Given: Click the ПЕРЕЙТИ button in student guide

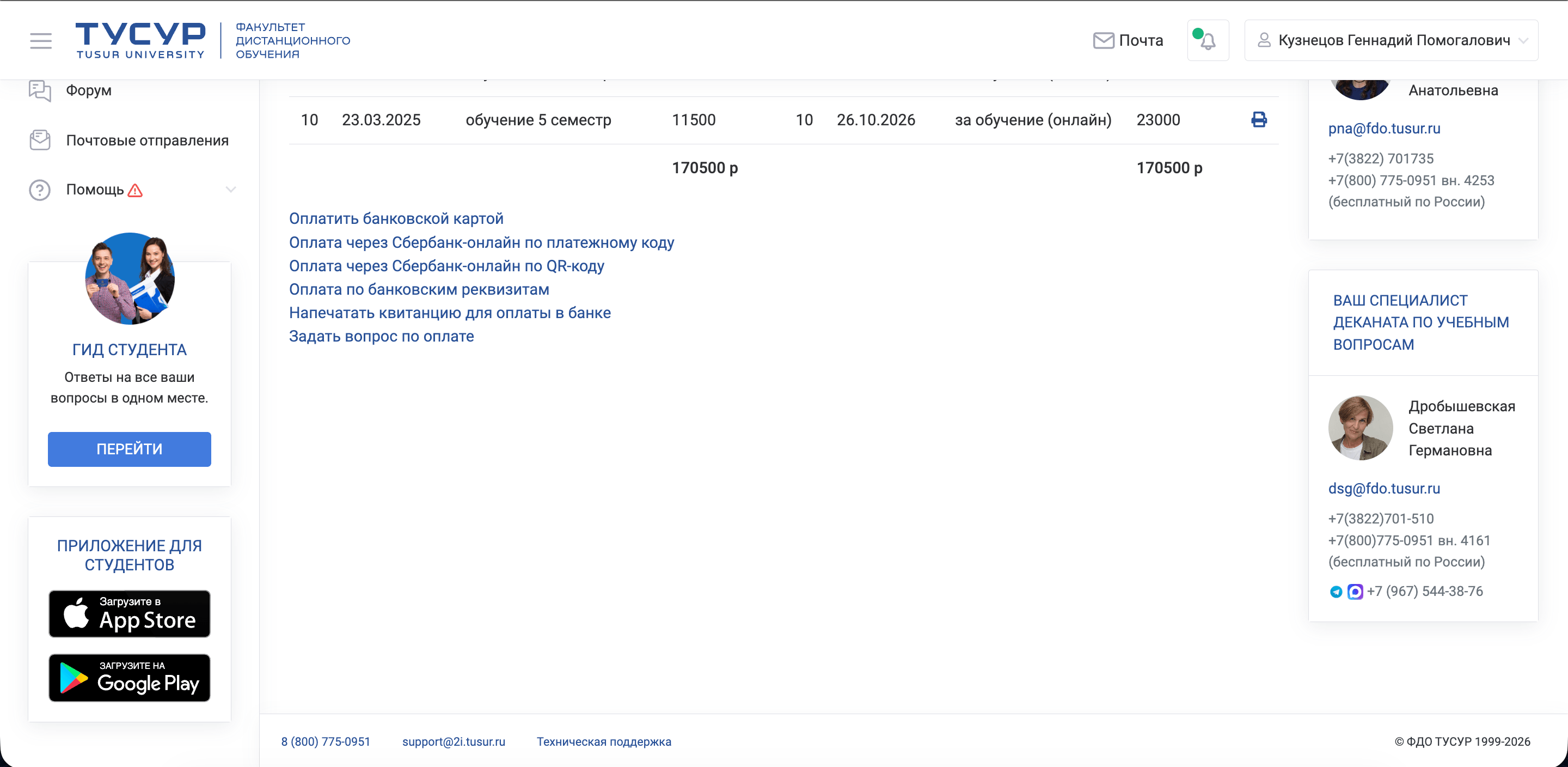Looking at the screenshot, I should click(130, 449).
